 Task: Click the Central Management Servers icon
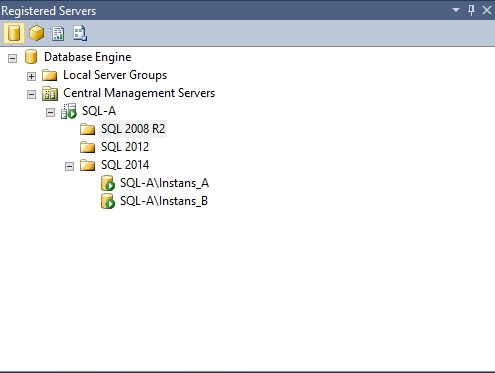click(x=50, y=93)
